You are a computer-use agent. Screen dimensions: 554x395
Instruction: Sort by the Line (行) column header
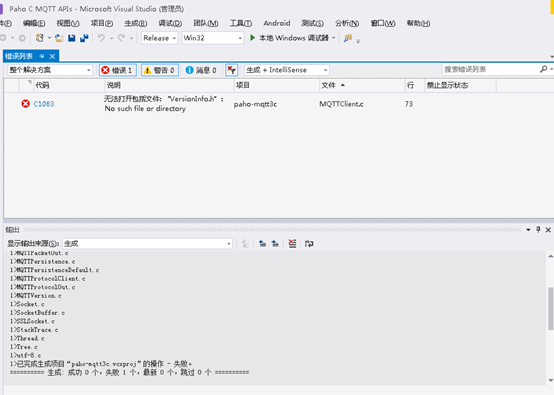[414, 86]
